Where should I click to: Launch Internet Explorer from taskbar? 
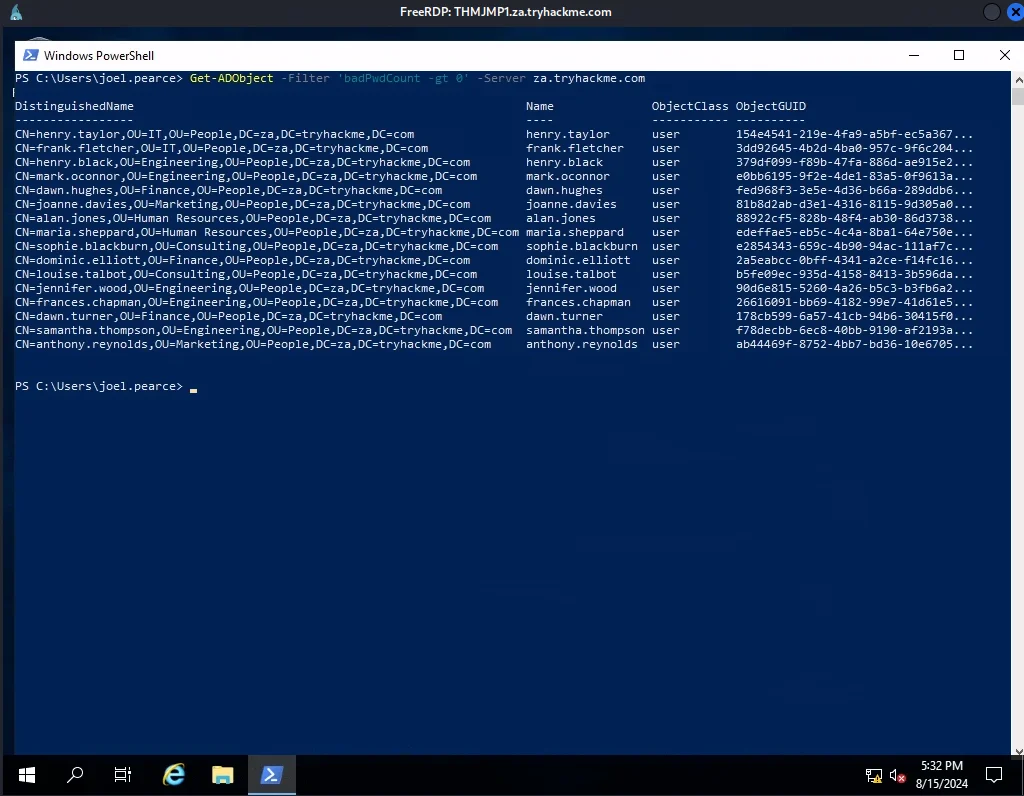(x=174, y=775)
